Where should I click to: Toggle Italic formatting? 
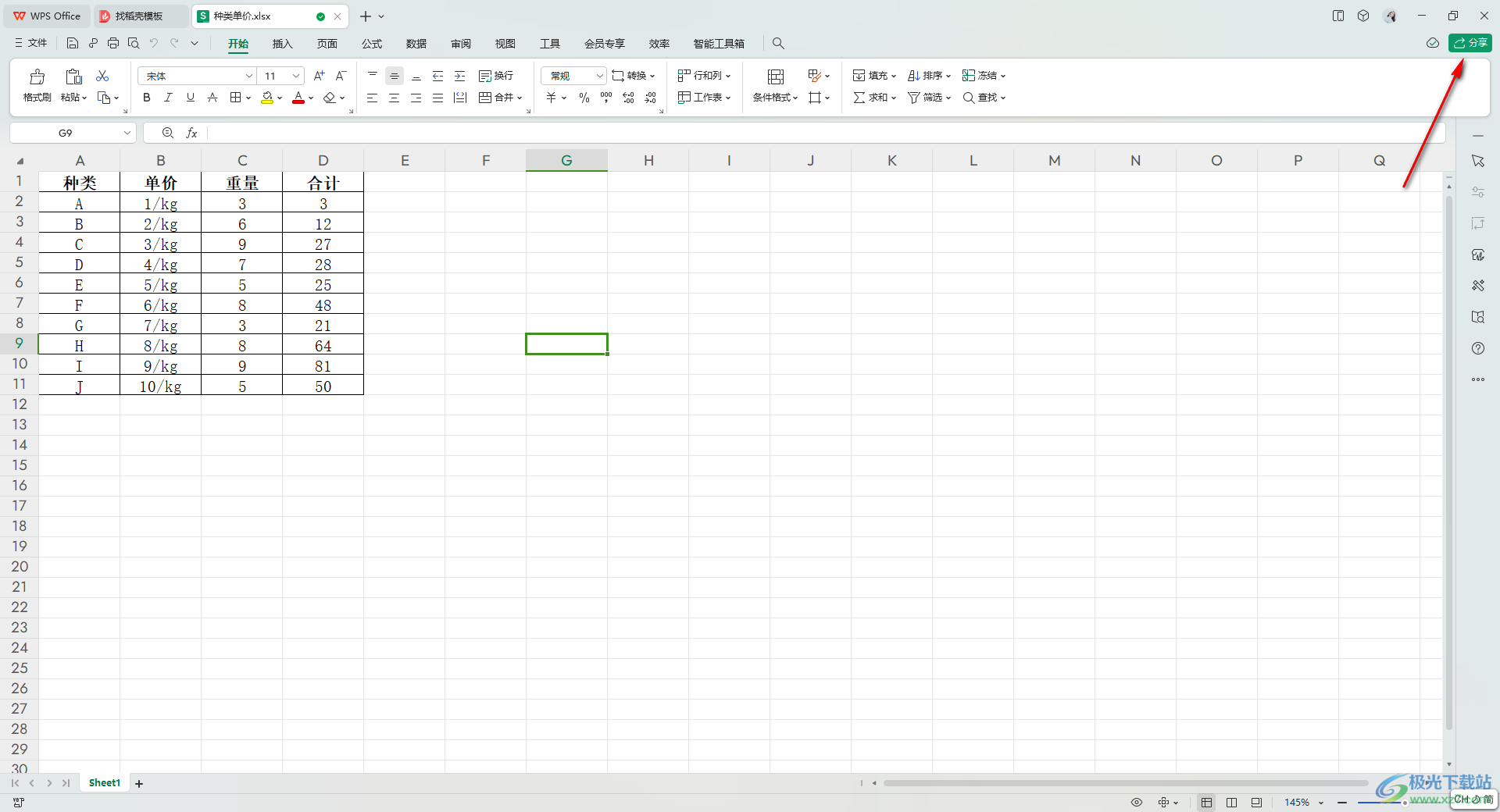(168, 98)
